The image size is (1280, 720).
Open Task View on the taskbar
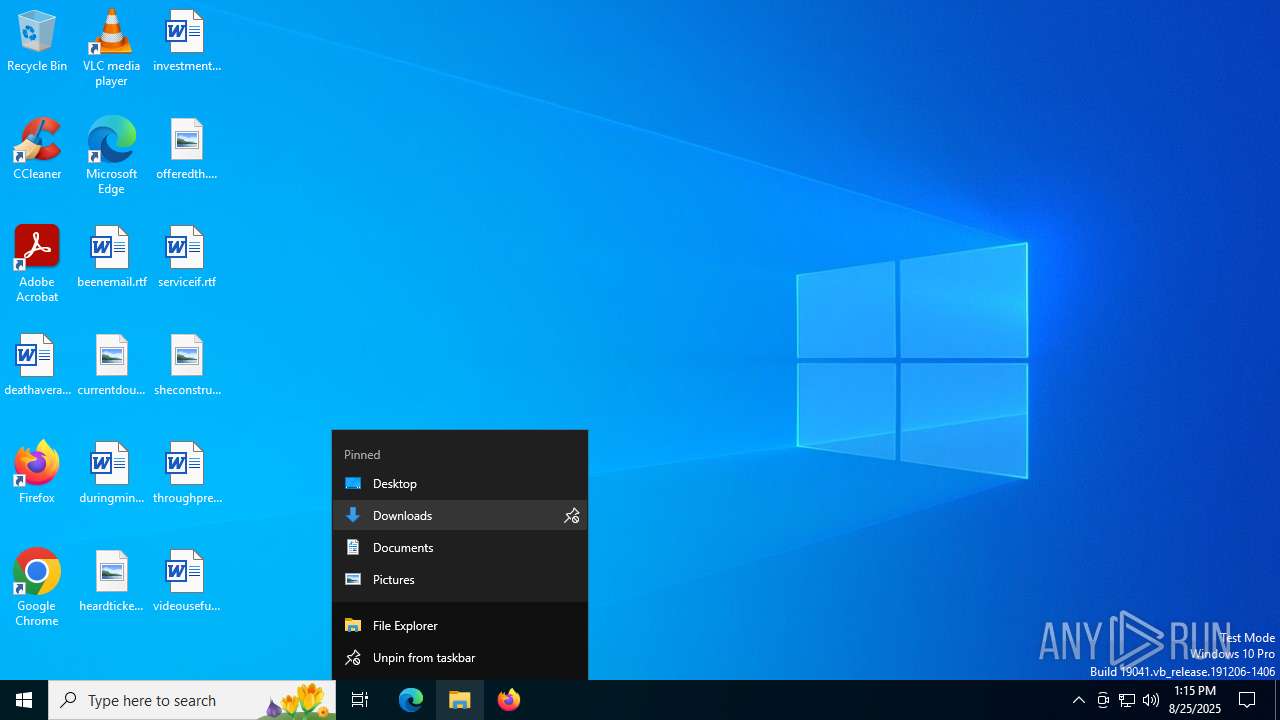pos(360,700)
